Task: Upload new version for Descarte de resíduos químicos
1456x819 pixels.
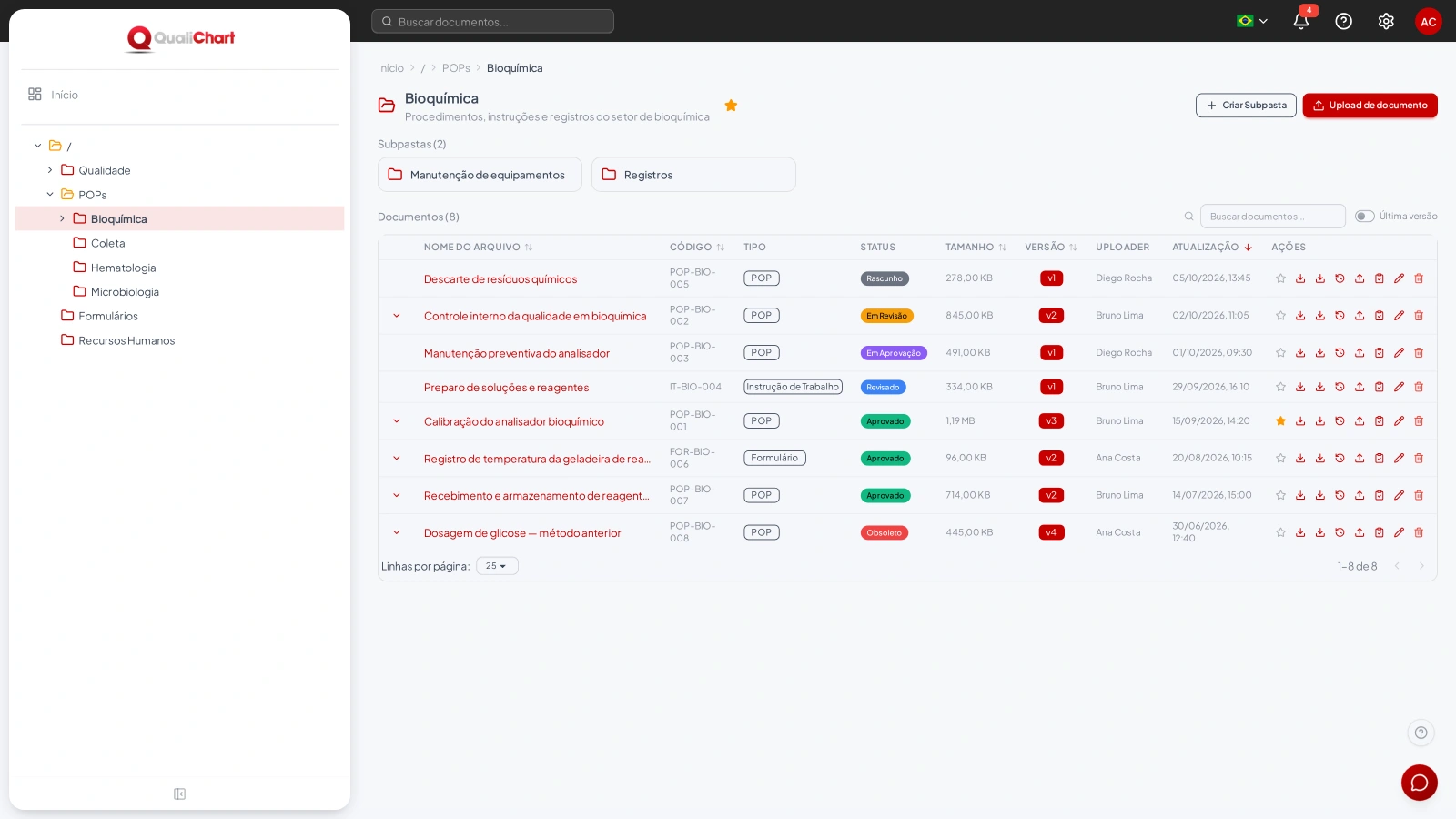Action: pyautogui.click(x=1360, y=278)
